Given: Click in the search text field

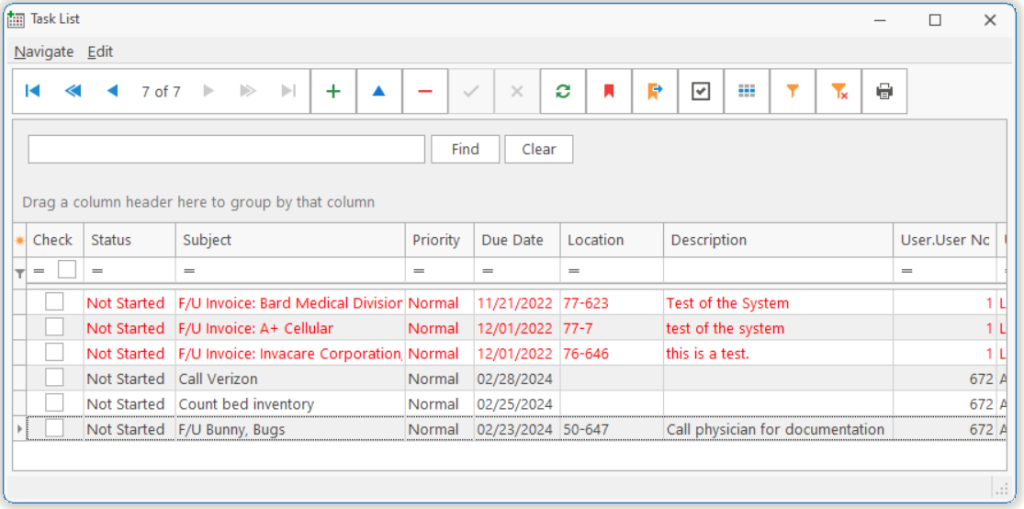Looking at the screenshot, I should [226, 149].
